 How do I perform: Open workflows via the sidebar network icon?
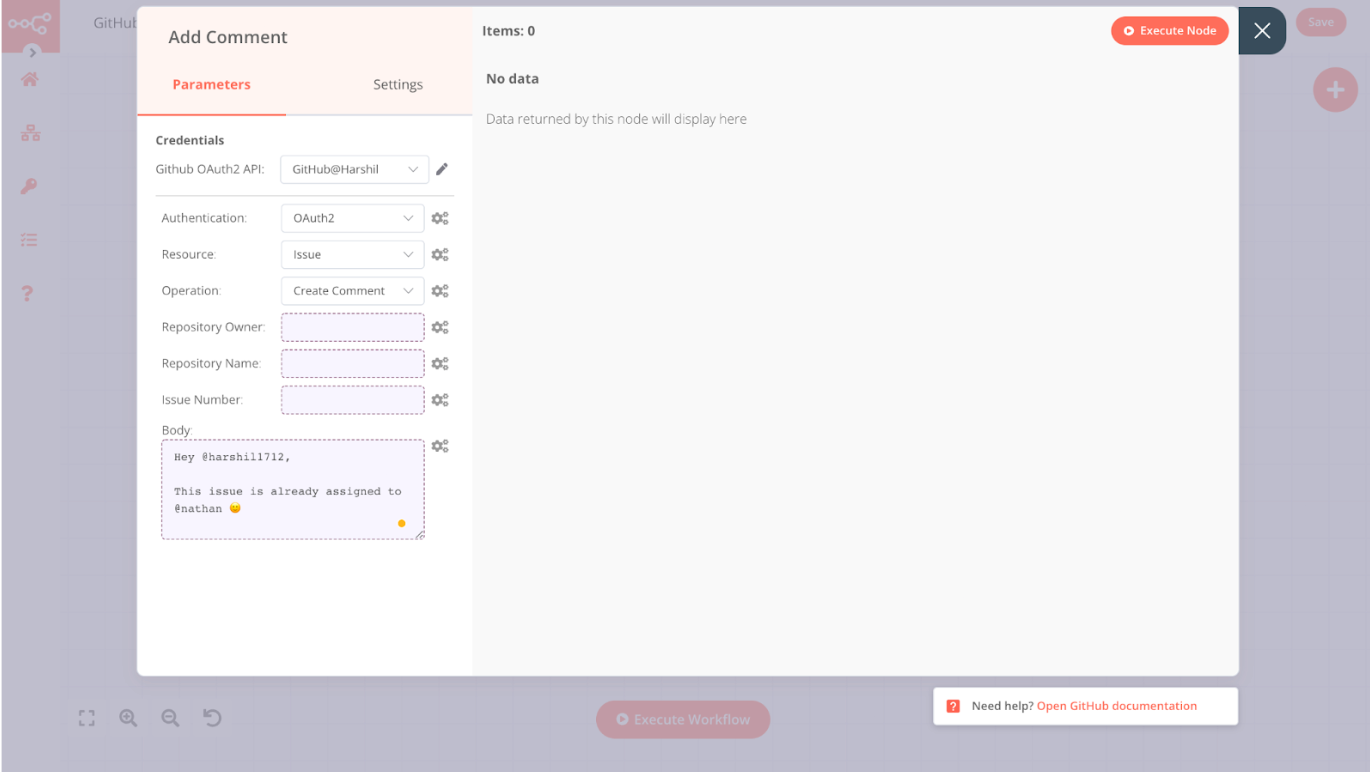click(29, 132)
